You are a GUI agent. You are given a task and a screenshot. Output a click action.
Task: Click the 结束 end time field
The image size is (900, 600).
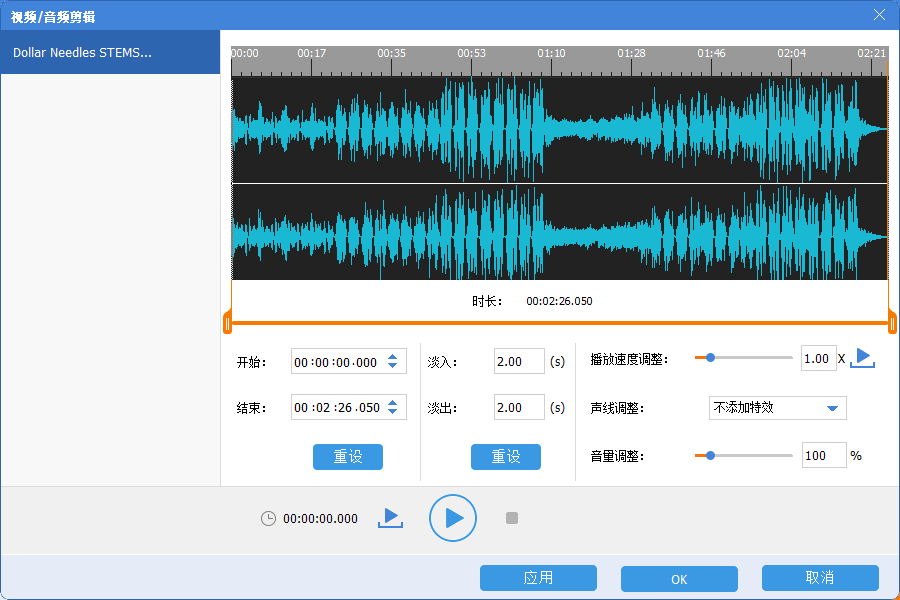348,407
